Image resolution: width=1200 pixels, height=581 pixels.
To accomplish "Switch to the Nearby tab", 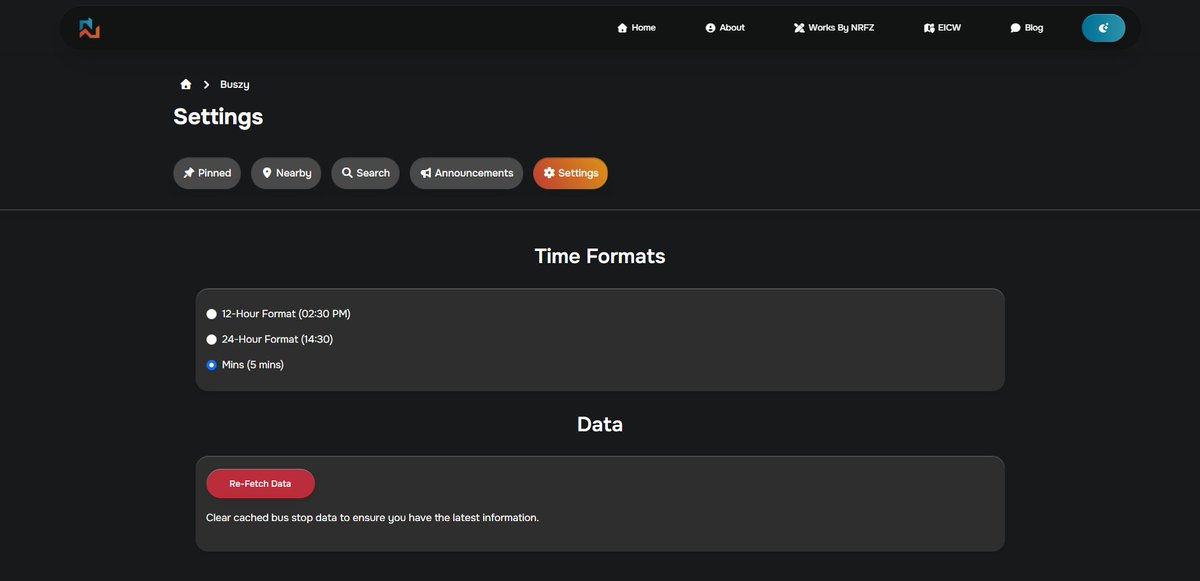I will (x=286, y=173).
